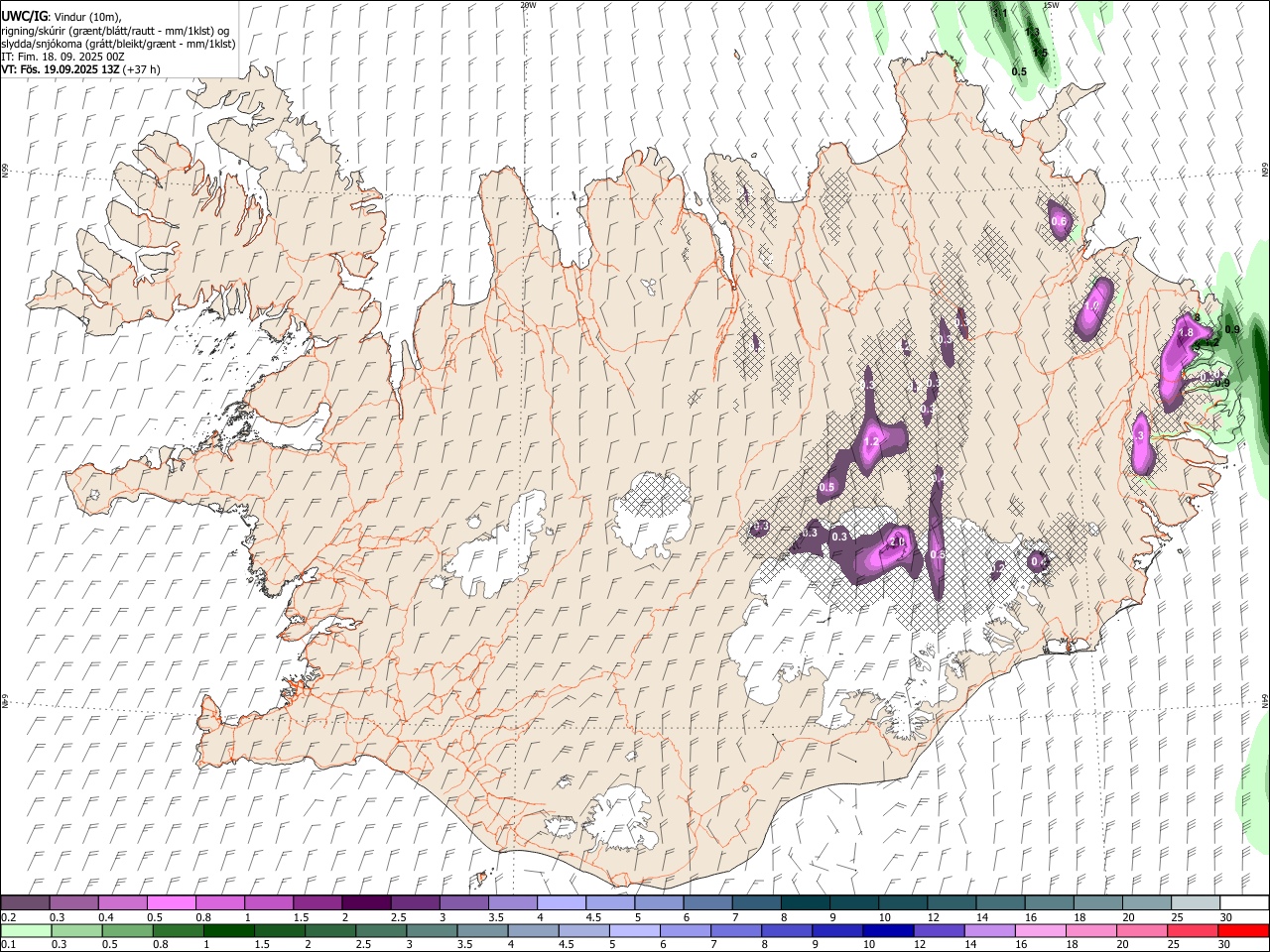This screenshot has width=1270, height=952.
Task: Pick the upper legend swatch between 1 and 1.5
Action: click(269, 902)
